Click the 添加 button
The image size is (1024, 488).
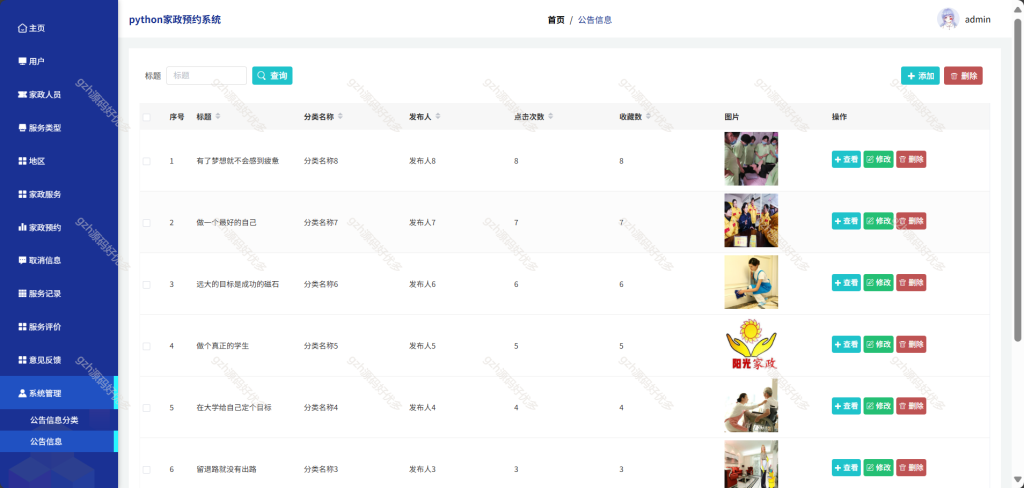[920, 76]
